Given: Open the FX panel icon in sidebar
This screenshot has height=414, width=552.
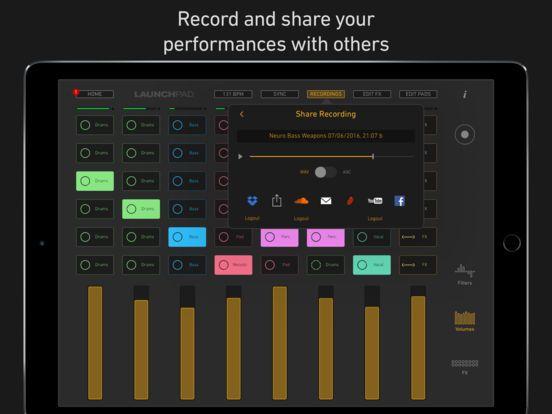Looking at the screenshot, I should point(465,366).
